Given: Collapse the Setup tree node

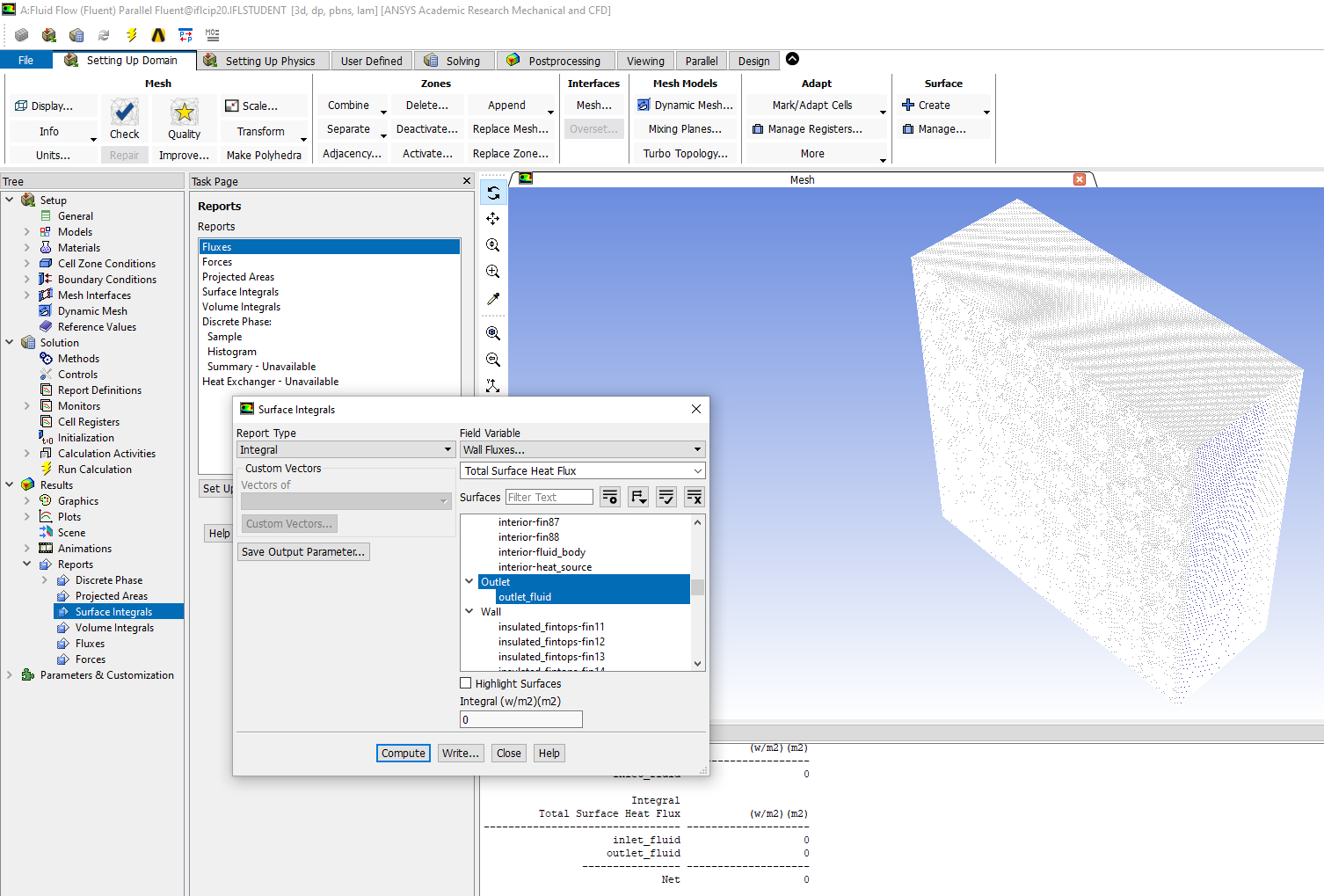Looking at the screenshot, I should [10, 200].
